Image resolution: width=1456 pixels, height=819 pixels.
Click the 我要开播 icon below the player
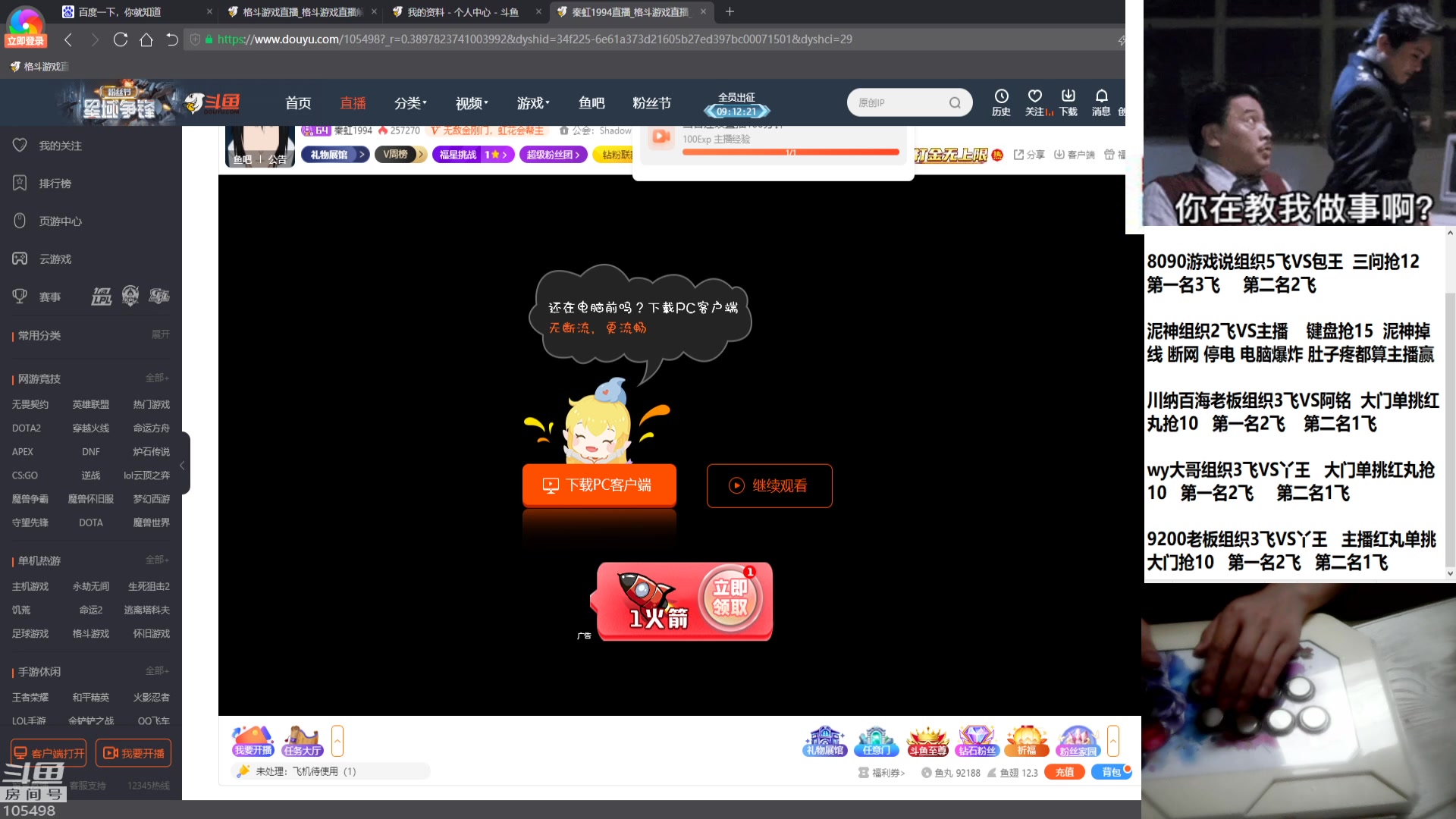pos(253,741)
